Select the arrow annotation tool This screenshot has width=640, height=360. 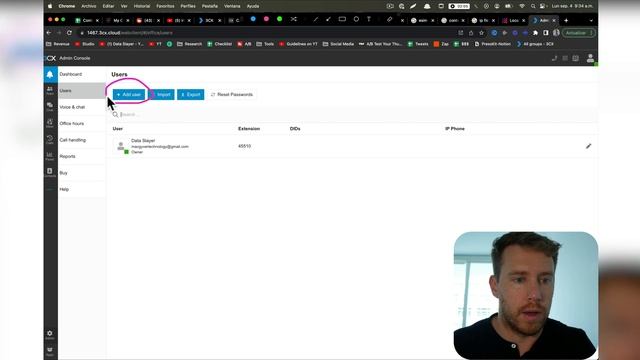coord(328,19)
